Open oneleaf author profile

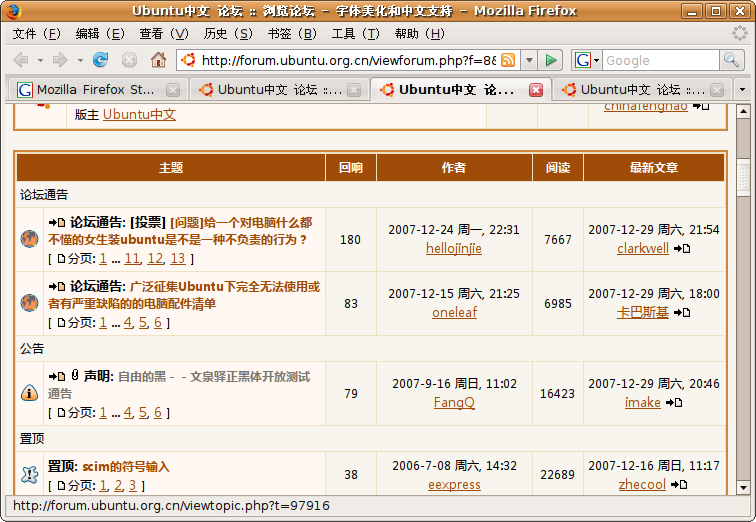coord(454,312)
